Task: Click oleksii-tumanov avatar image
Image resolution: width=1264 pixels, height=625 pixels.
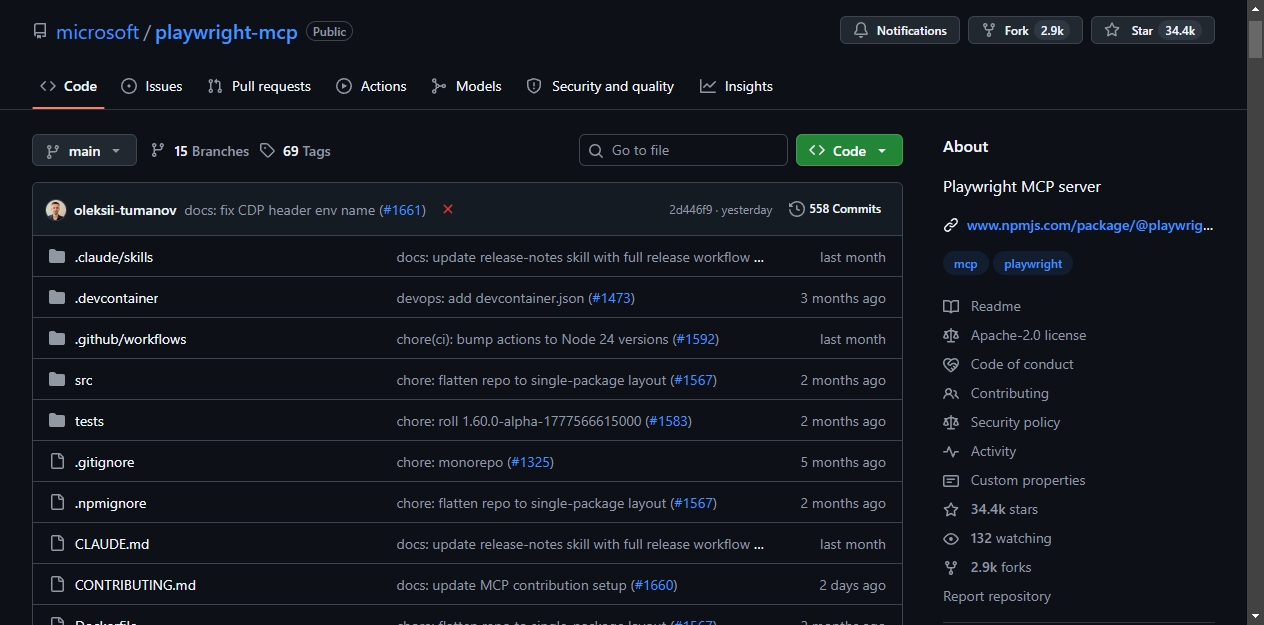Action: tap(56, 210)
